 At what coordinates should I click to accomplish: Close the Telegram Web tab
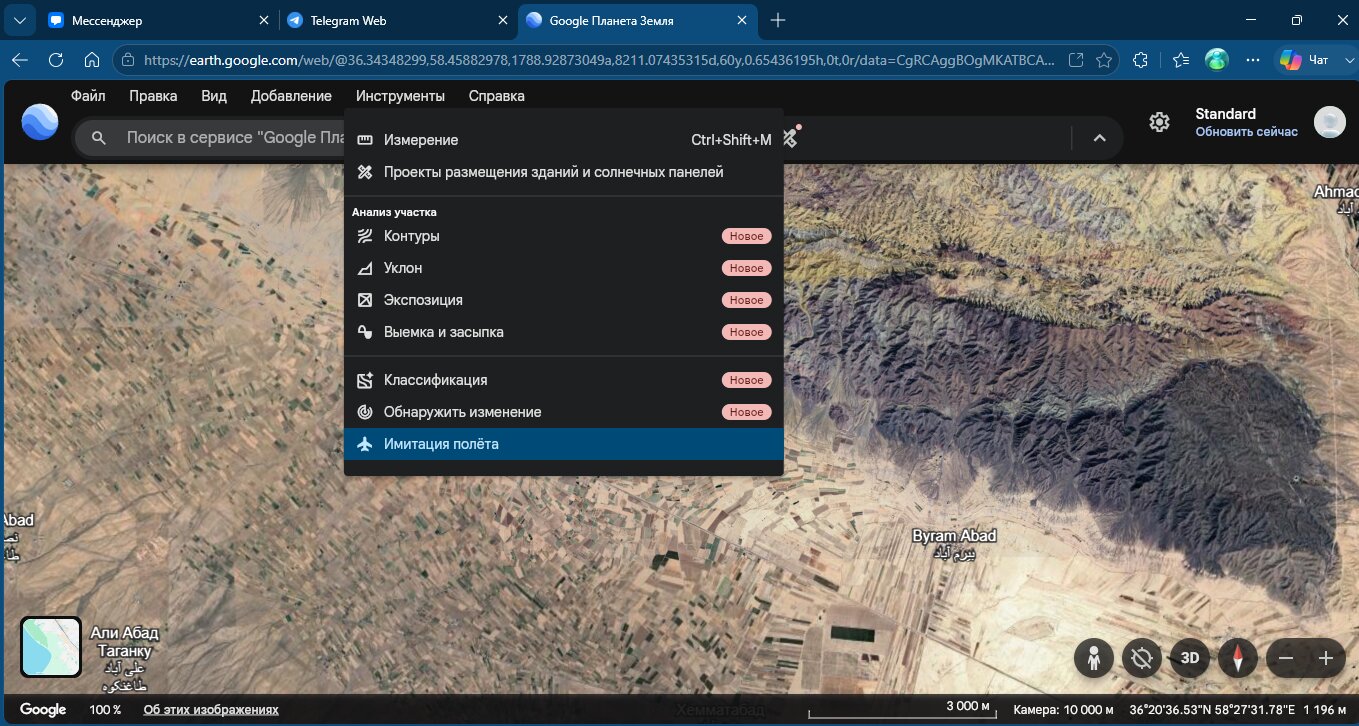pos(501,20)
